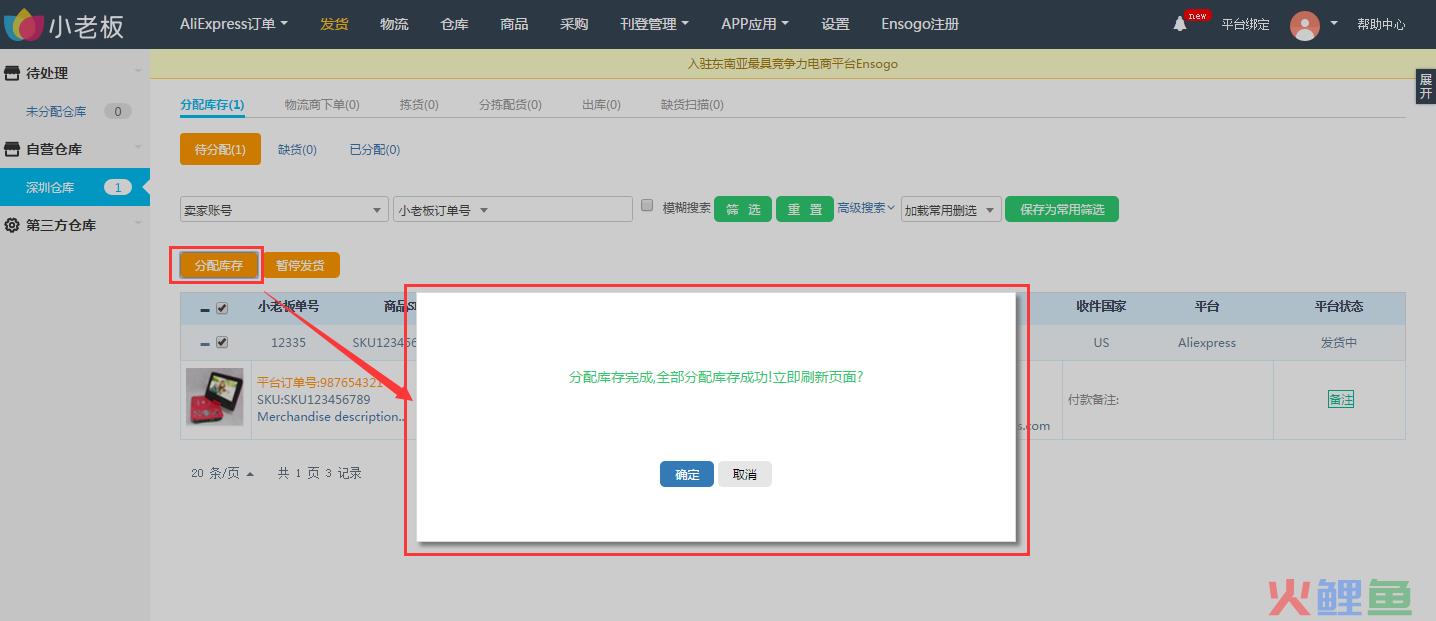Open the 刊登管理 dropdown menu
1436x621 pixels.
click(x=655, y=24)
